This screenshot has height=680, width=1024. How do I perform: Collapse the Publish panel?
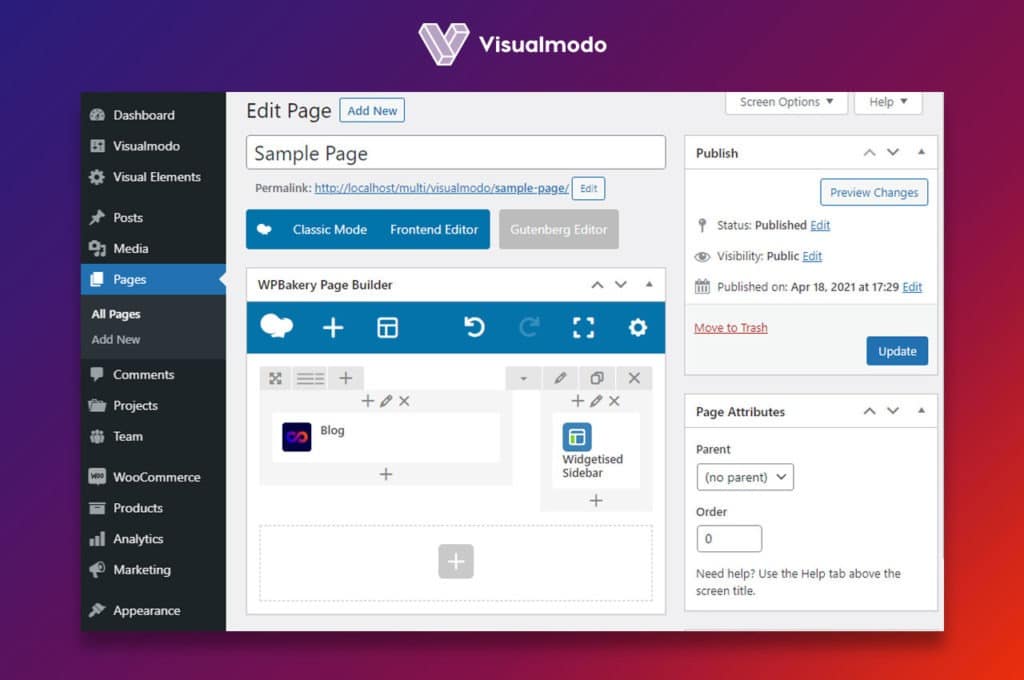(921, 153)
